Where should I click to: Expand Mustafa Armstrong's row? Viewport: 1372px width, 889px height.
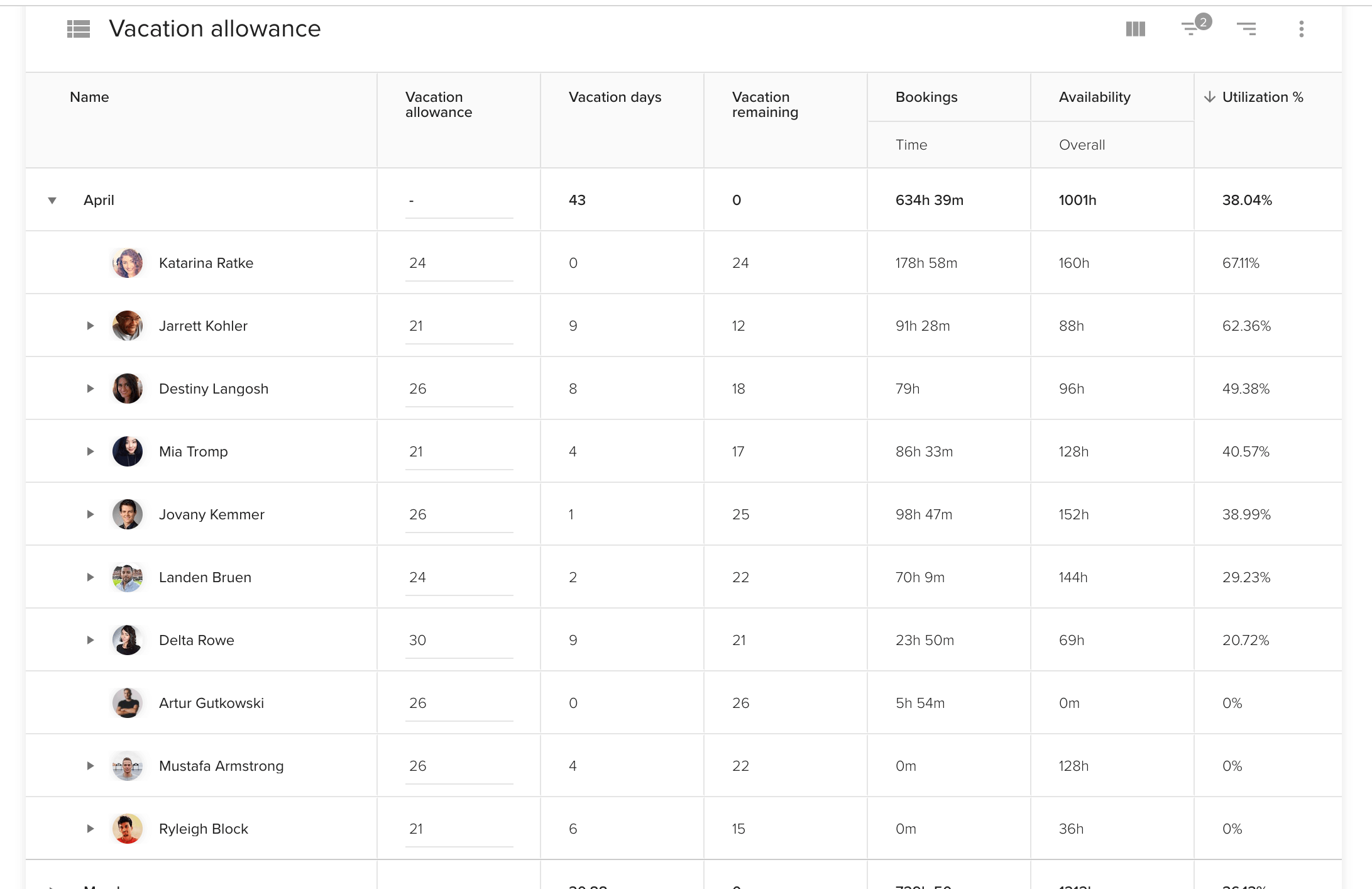point(91,766)
